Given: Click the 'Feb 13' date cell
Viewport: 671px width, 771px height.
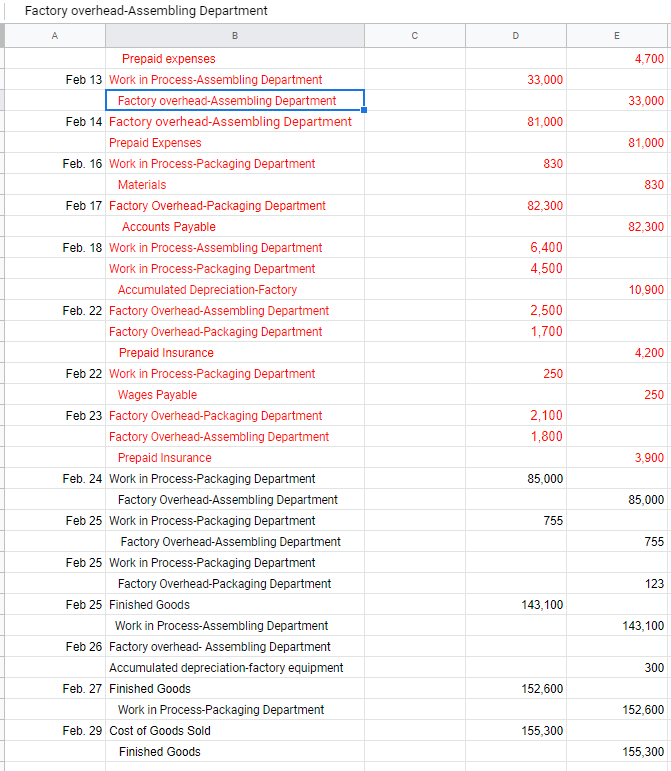Looking at the screenshot, I should (55, 80).
